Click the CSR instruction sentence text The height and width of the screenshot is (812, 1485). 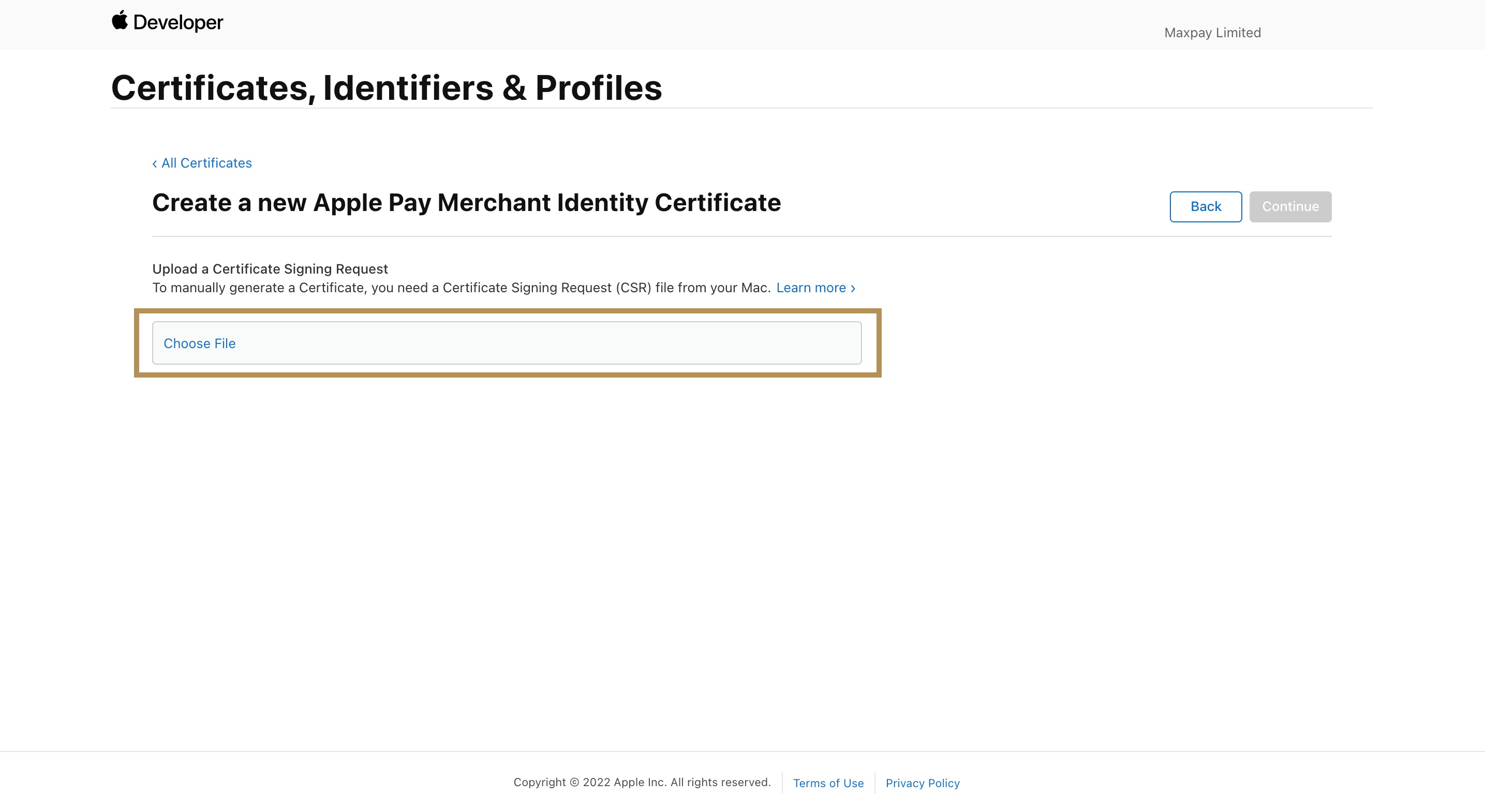pyautogui.click(x=461, y=288)
